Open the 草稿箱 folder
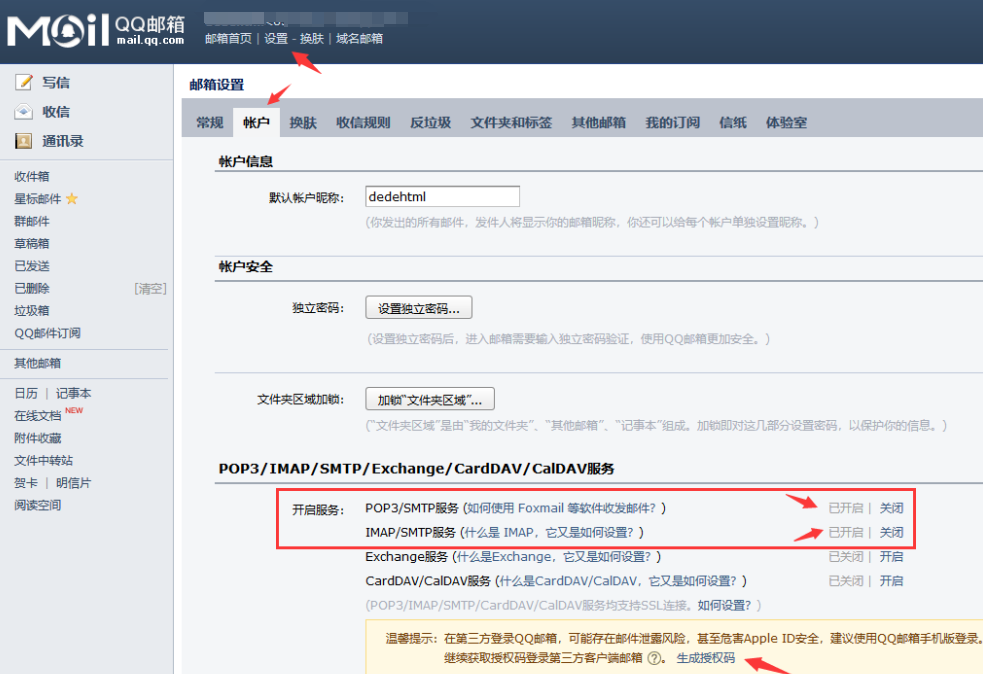Image resolution: width=983 pixels, height=674 pixels. tap(32, 244)
